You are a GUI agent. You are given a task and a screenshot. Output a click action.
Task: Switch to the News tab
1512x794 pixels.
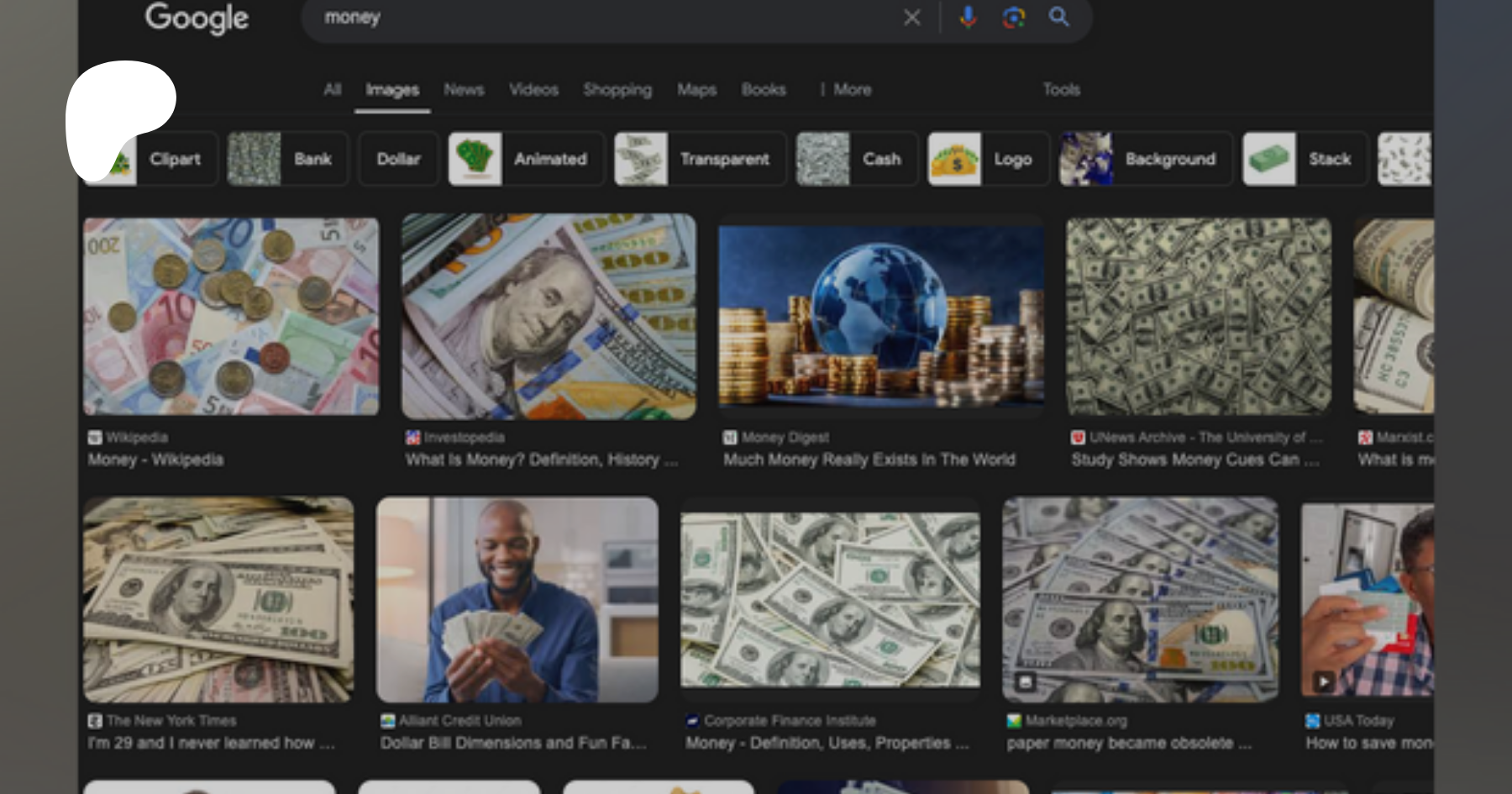[x=464, y=89]
